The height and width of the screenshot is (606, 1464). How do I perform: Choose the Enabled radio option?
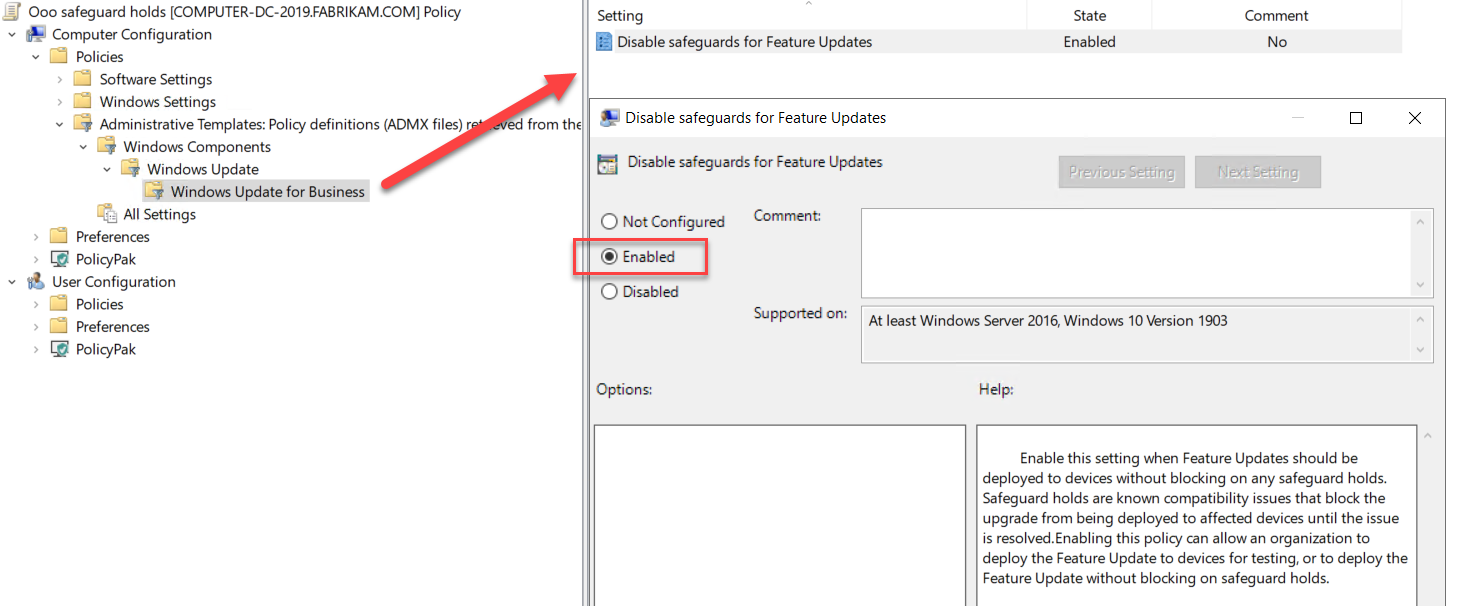[x=608, y=257]
